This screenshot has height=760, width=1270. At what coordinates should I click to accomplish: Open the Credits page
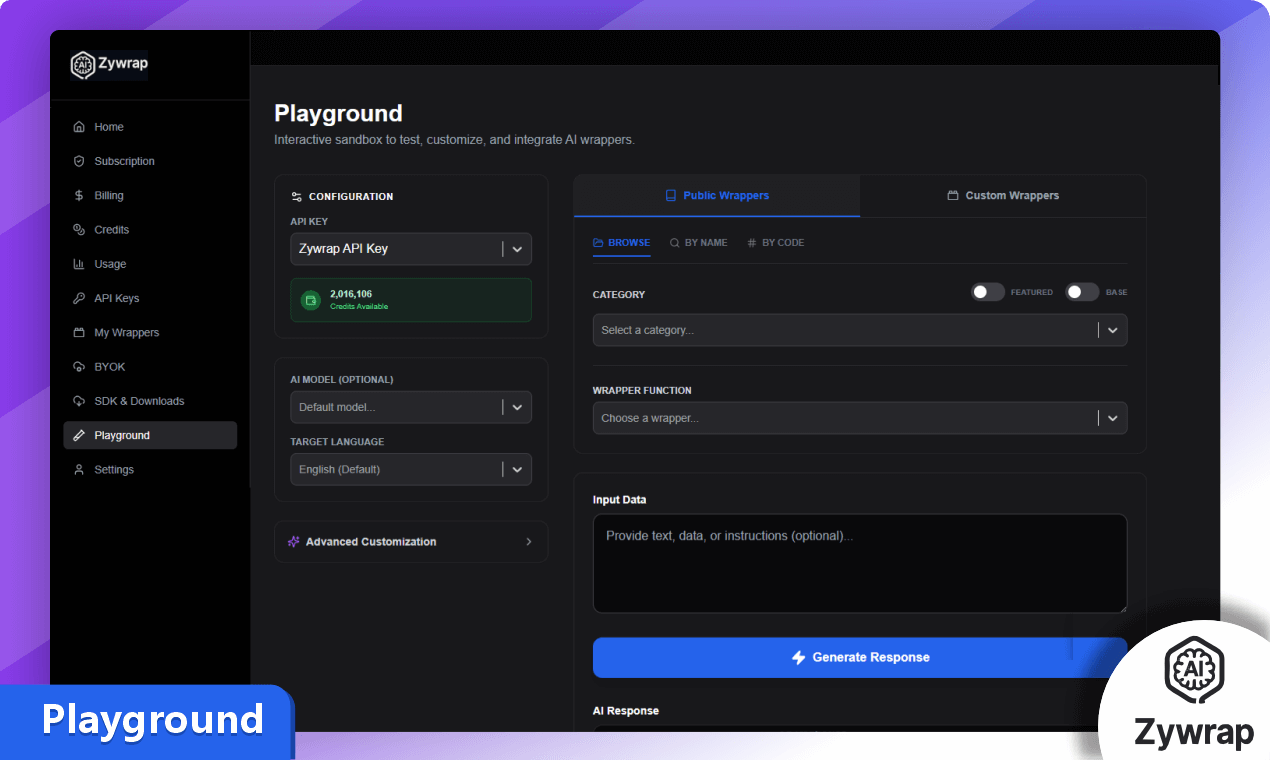click(x=150, y=229)
